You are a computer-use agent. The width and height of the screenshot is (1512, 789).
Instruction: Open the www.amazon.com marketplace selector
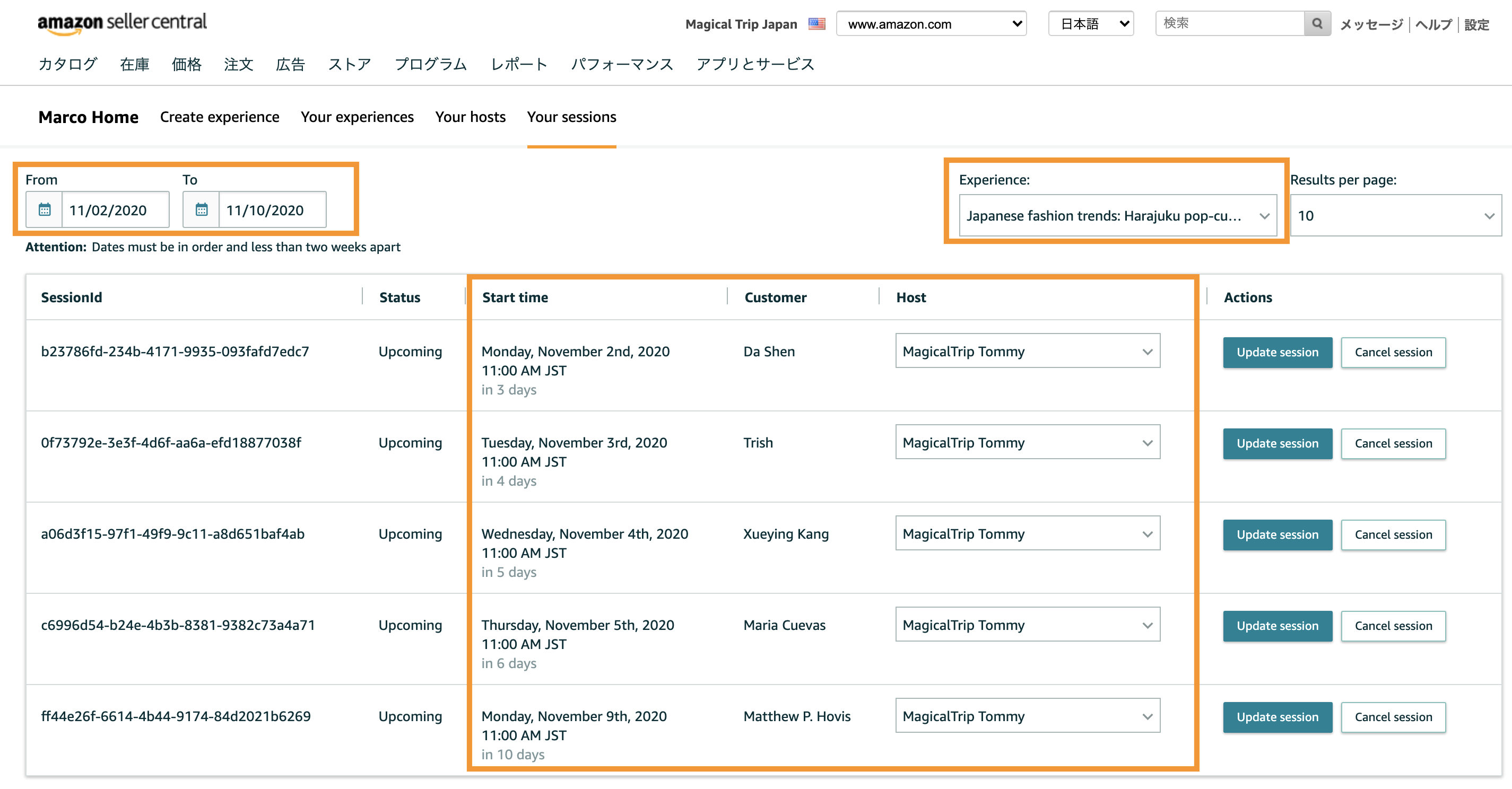tap(931, 24)
